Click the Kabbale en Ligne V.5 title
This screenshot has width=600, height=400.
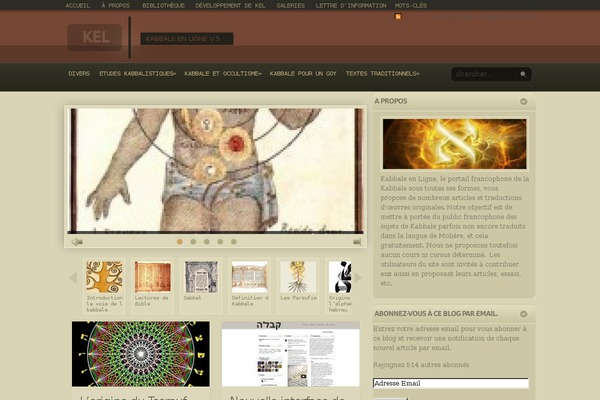pyautogui.click(x=187, y=39)
